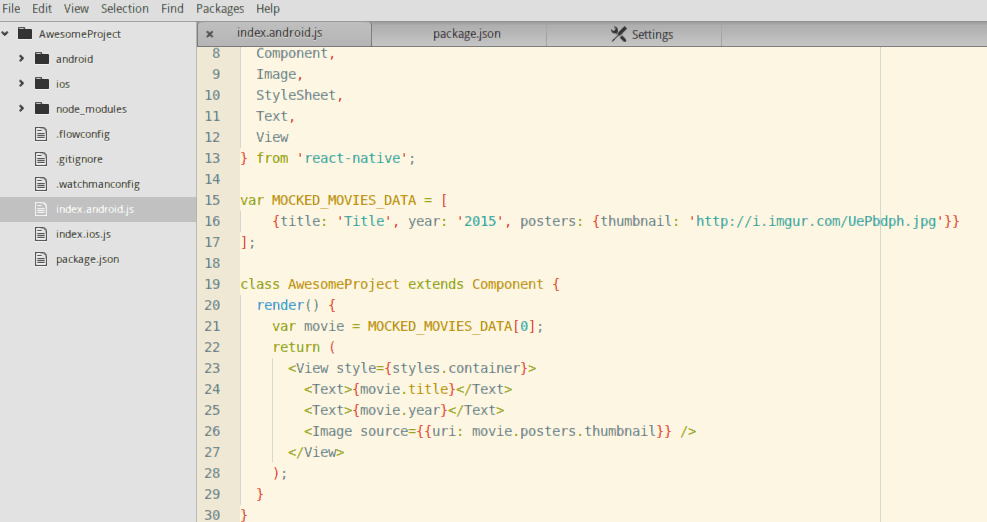The image size is (987, 522).
Task: Expand the android folder arrow
Action: tap(21, 59)
